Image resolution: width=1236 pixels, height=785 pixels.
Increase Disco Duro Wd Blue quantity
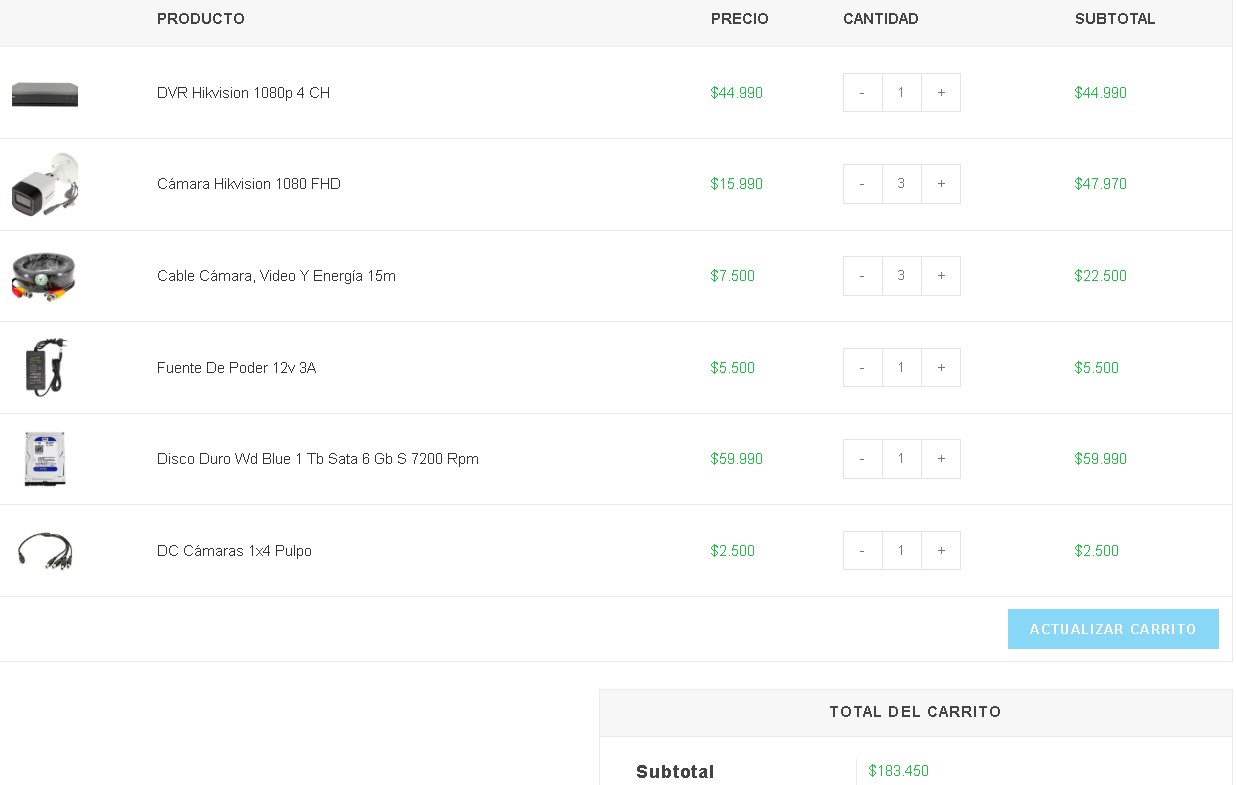click(x=941, y=459)
